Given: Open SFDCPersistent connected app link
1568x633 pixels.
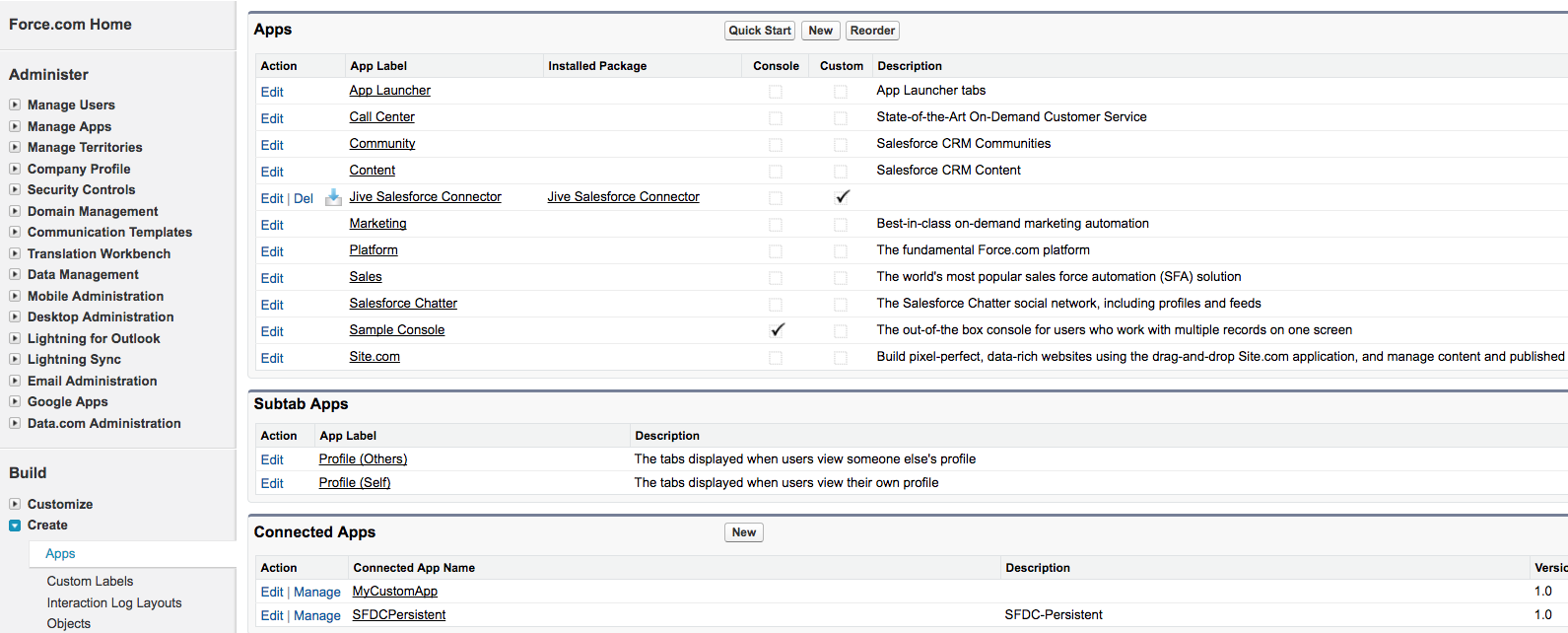Looking at the screenshot, I should [x=399, y=614].
